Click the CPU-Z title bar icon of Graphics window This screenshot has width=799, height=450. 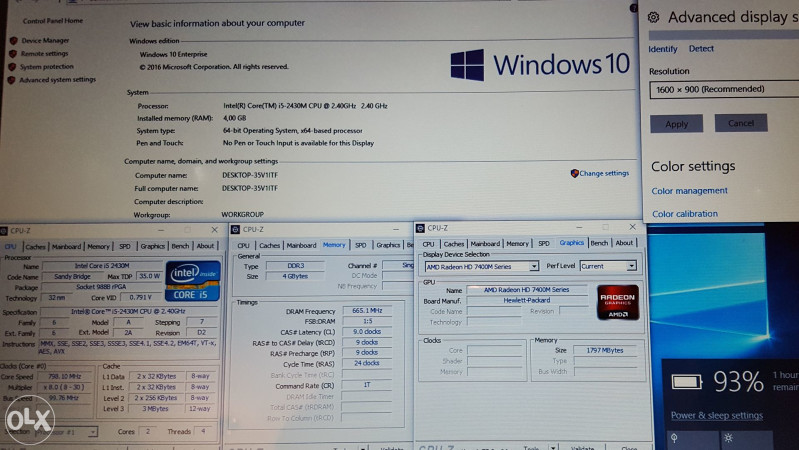pyautogui.click(x=420, y=228)
